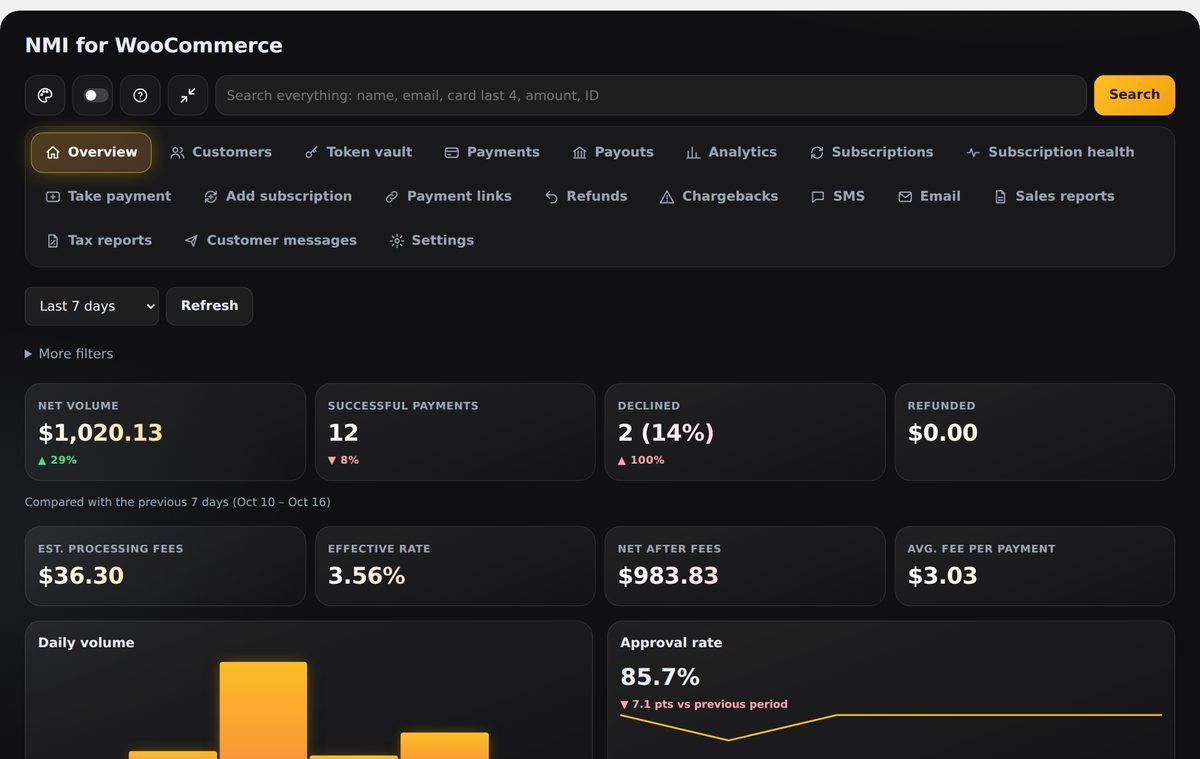Click the speech bubble icon for SMS
1200x759 pixels.
click(x=818, y=197)
